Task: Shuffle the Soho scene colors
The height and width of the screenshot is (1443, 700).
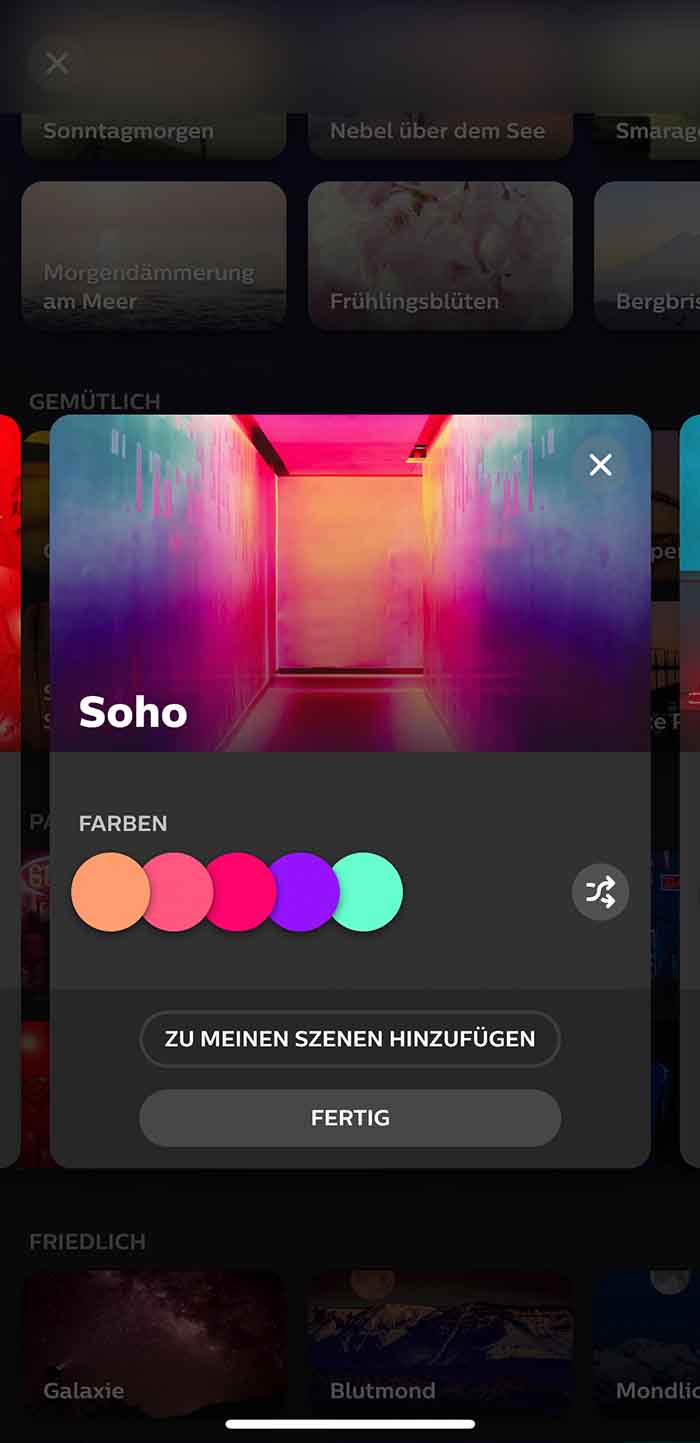Action: click(600, 892)
